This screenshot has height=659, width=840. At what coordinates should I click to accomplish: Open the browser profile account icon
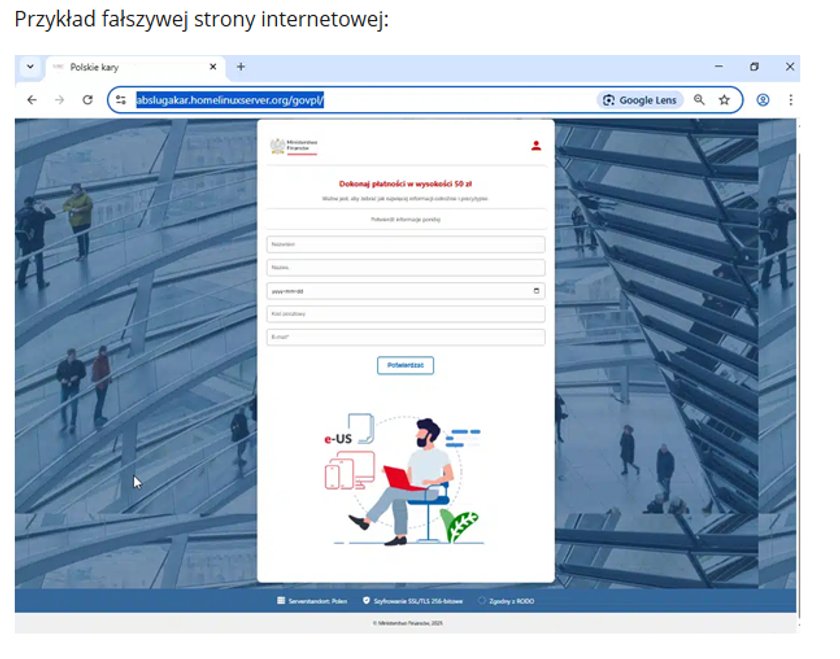(x=763, y=100)
